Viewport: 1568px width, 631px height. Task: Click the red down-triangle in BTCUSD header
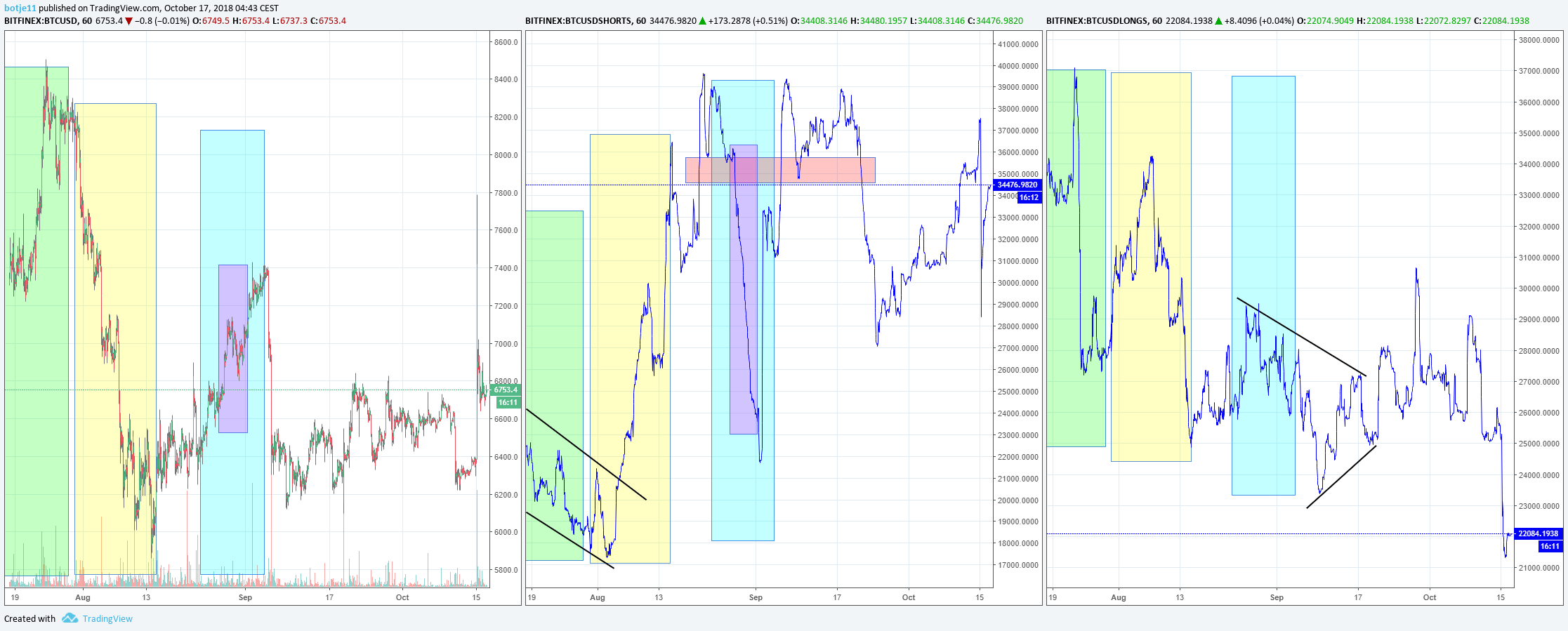(129, 21)
